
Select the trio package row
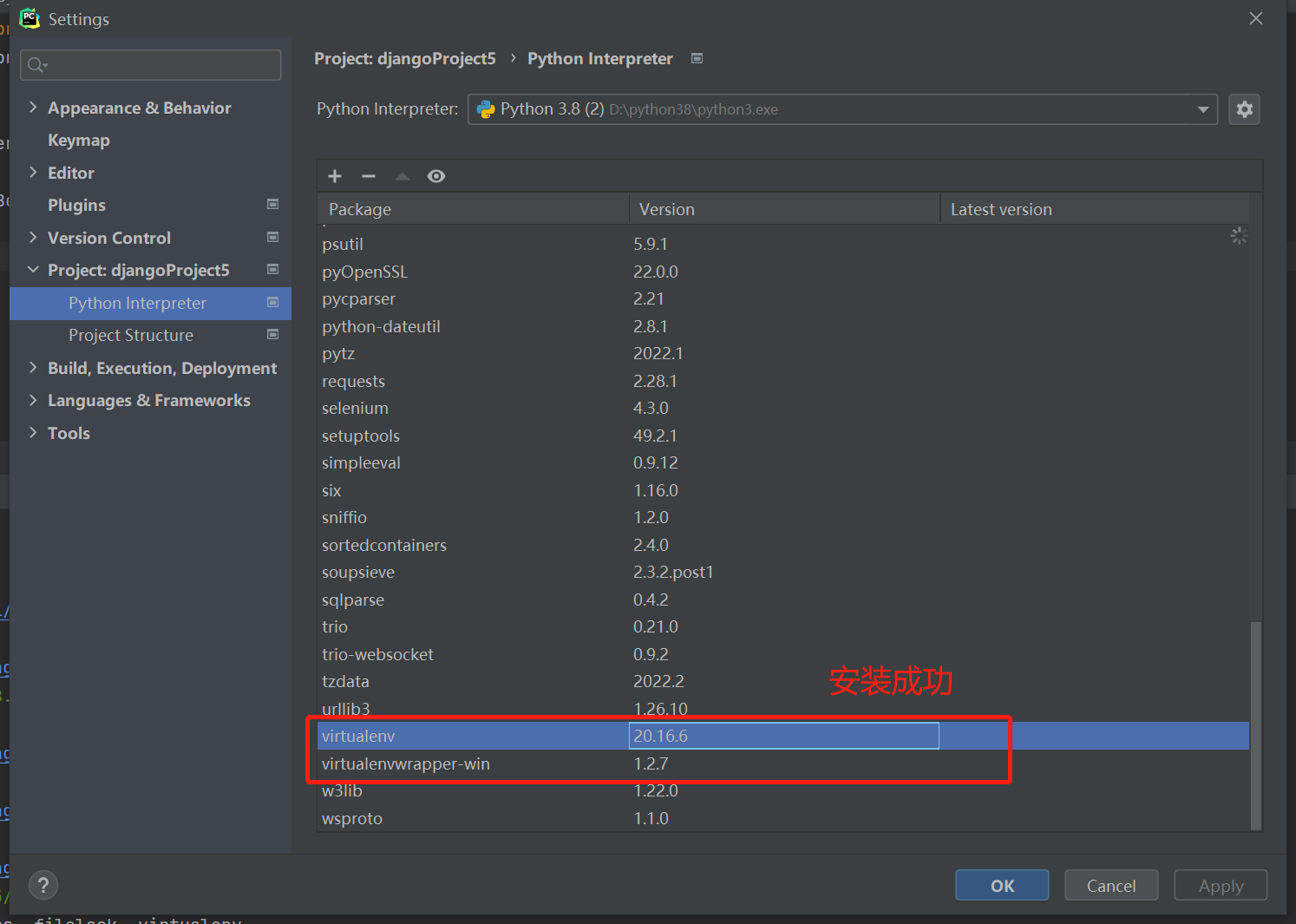click(x=783, y=626)
